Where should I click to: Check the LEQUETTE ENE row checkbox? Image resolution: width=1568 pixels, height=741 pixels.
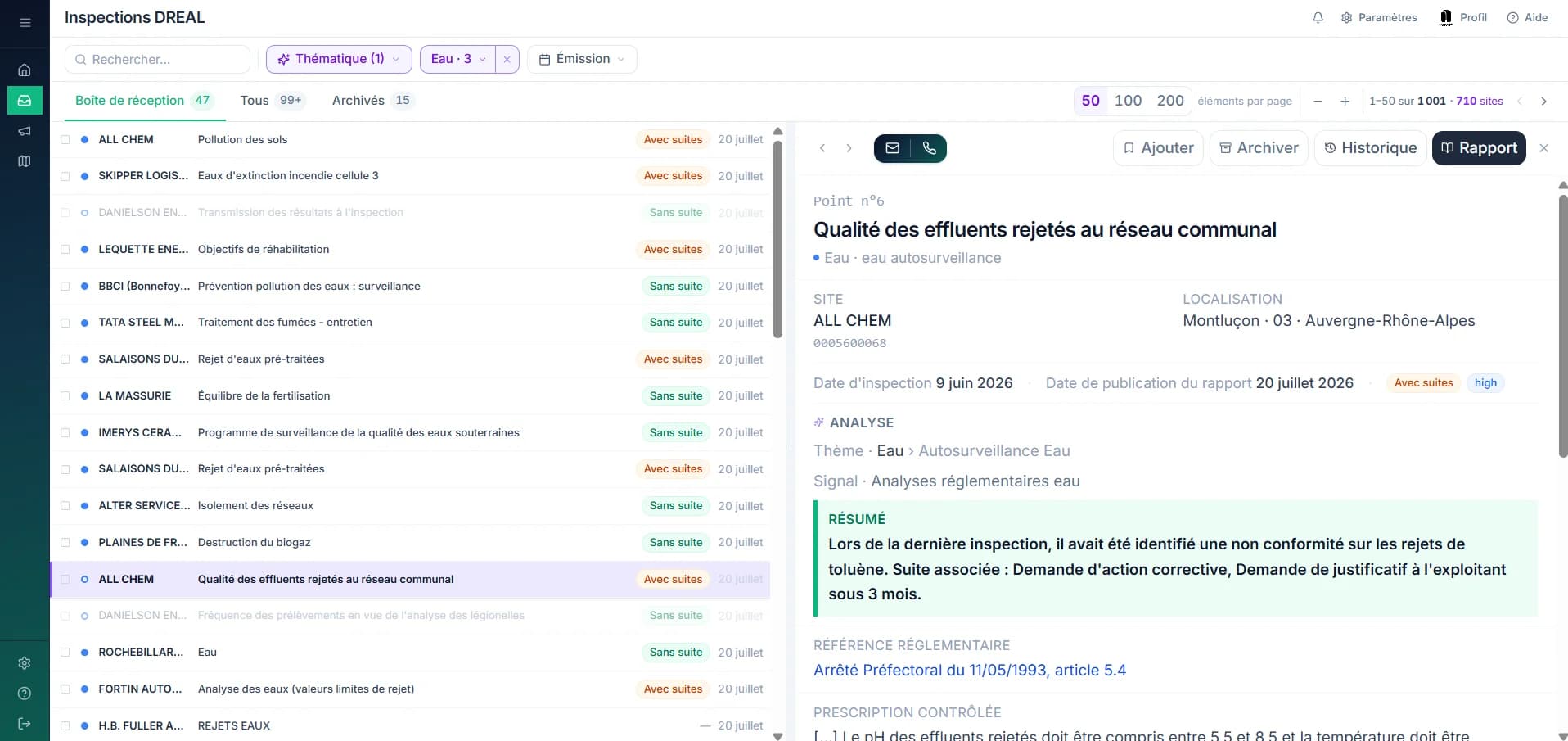point(65,250)
